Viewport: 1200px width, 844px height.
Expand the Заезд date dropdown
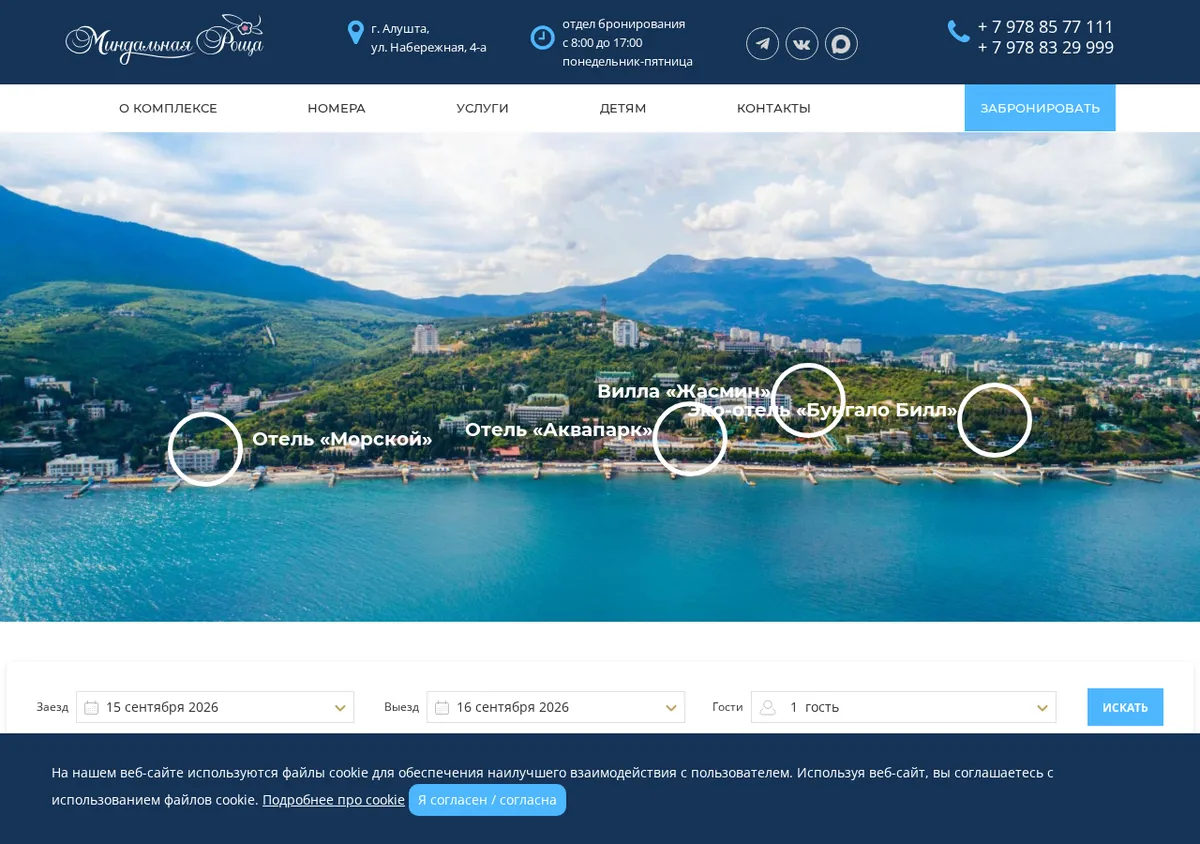tap(215, 707)
